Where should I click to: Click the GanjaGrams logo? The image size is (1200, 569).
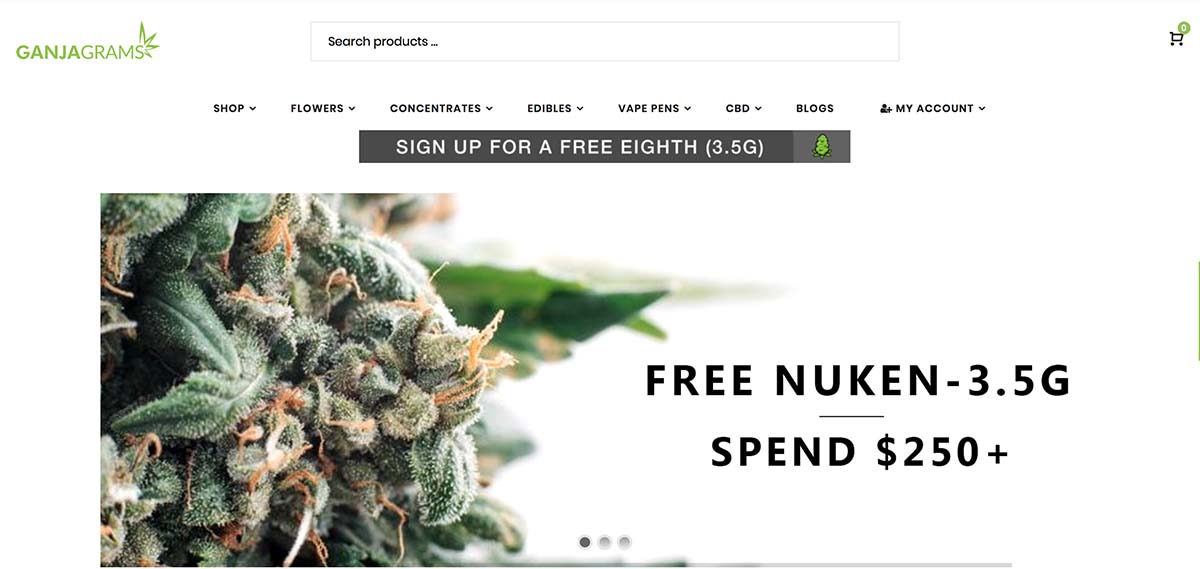[x=88, y=42]
